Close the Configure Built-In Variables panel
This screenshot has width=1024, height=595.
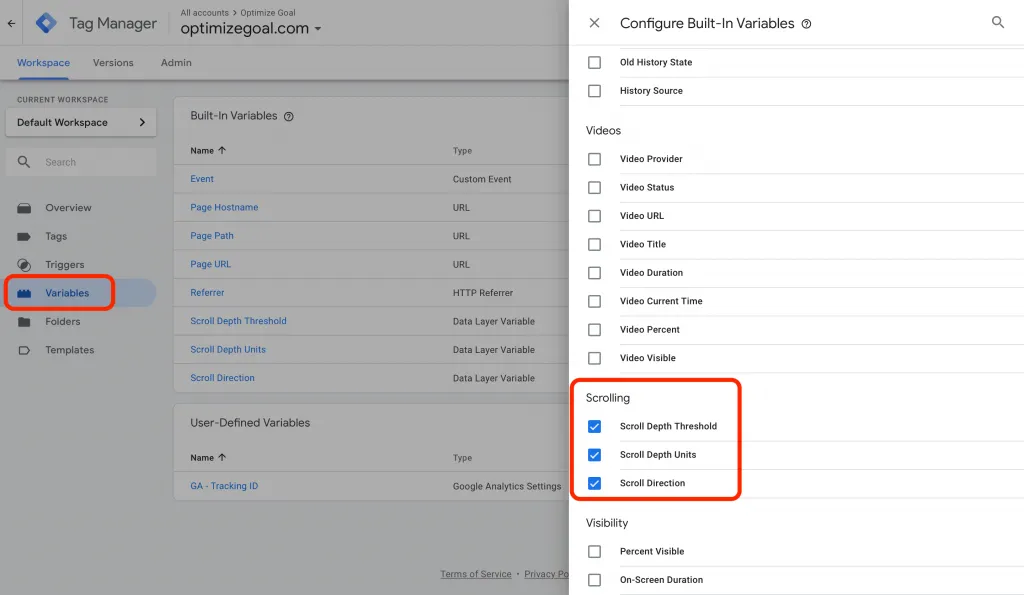tap(594, 23)
